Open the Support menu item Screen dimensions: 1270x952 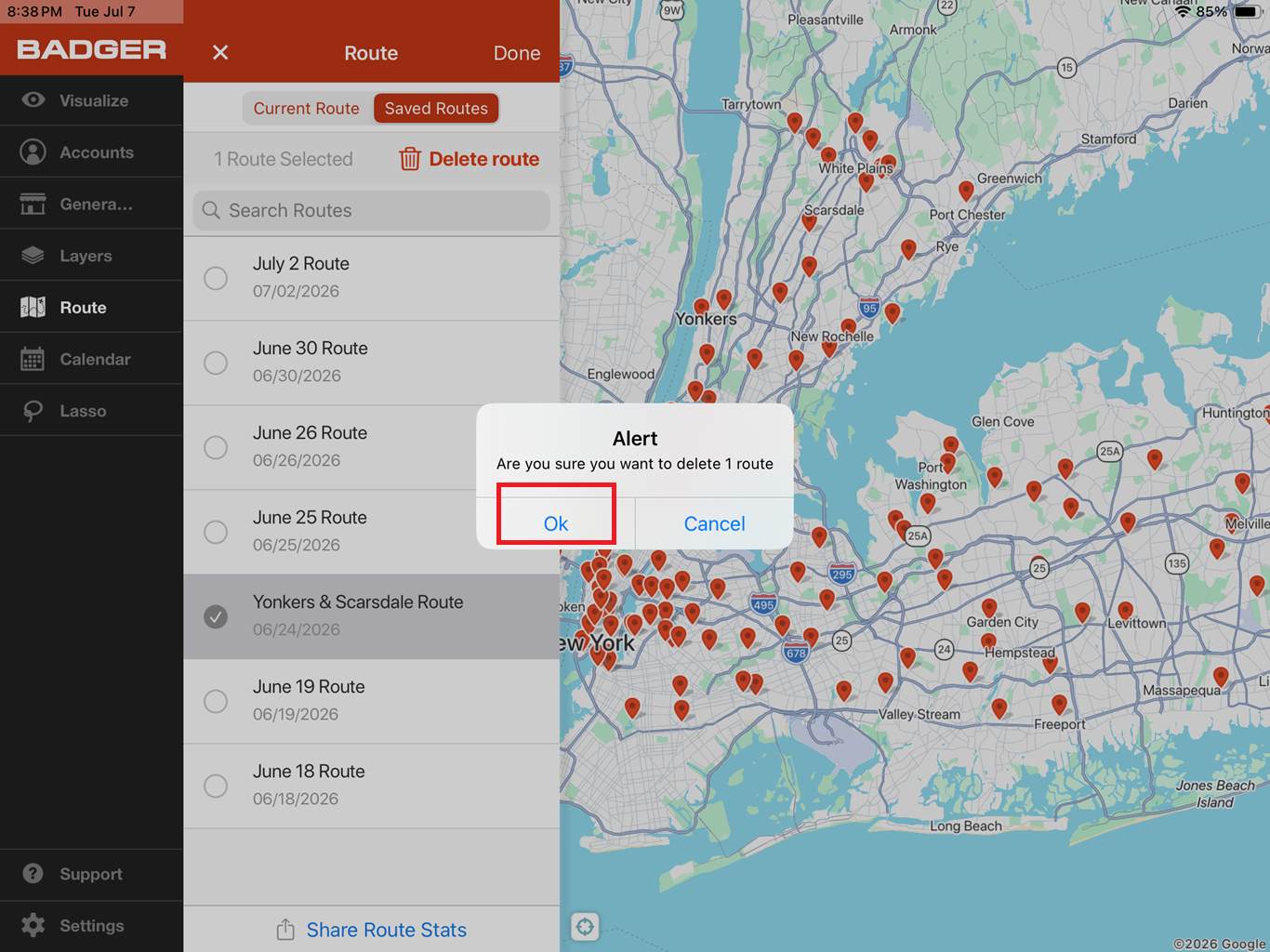click(x=91, y=874)
